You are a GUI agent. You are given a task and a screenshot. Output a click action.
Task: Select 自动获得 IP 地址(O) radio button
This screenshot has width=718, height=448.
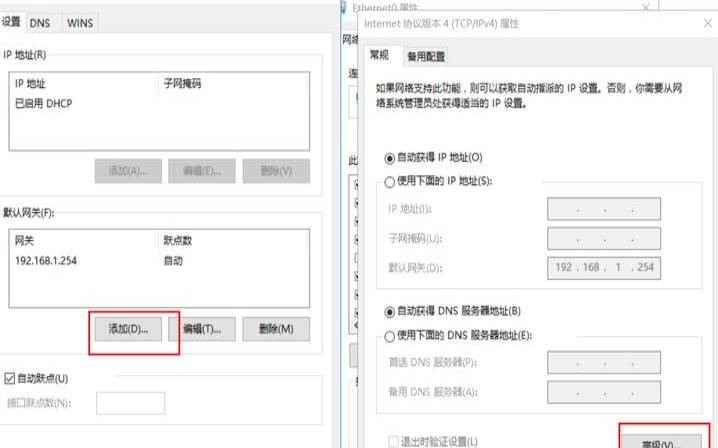click(389, 158)
